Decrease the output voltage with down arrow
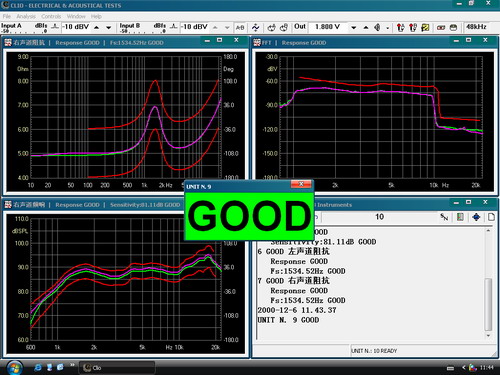This screenshot has height=375, width=500. [x=354, y=28]
